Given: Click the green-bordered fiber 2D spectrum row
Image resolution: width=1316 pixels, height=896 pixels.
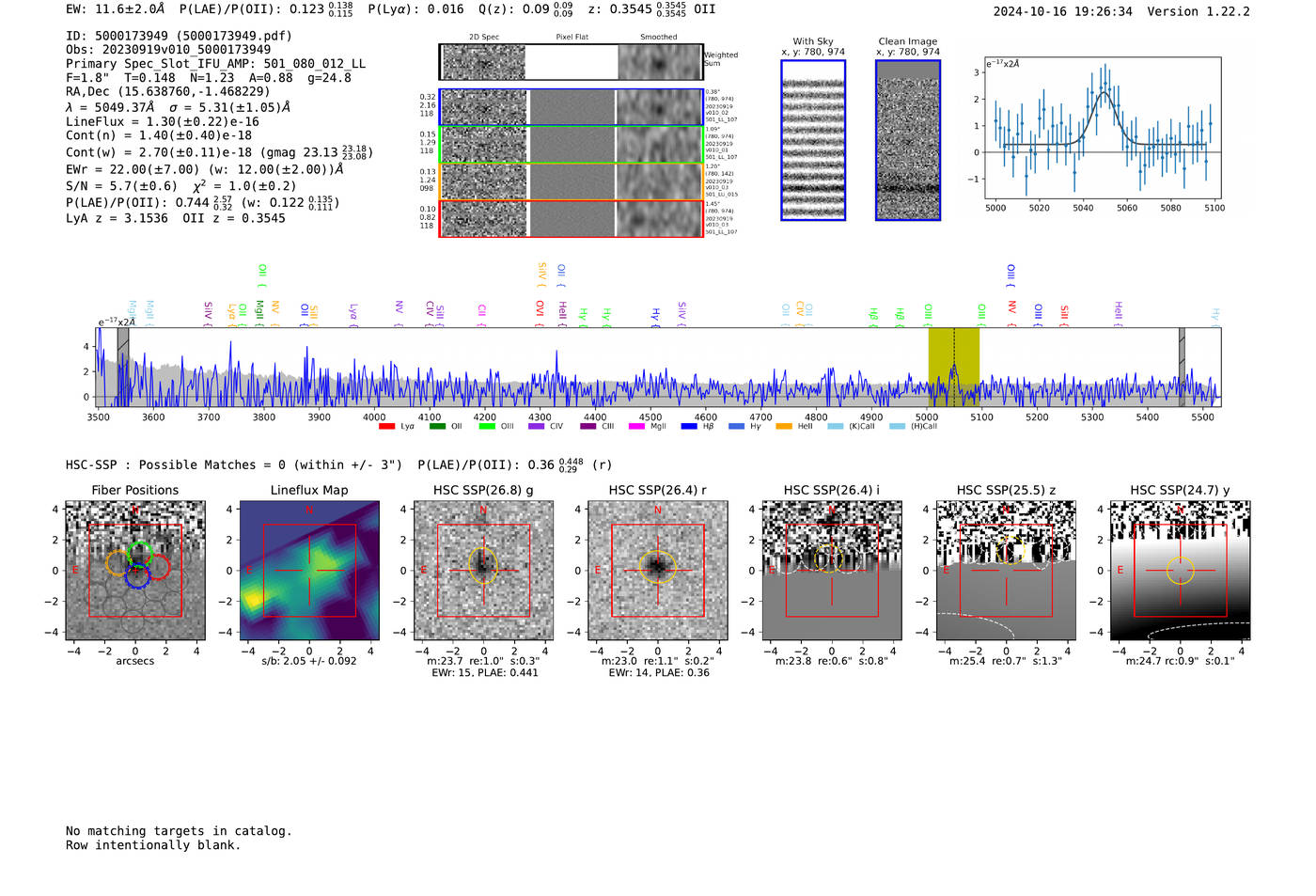Looking at the screenshot, I should 572,145.
